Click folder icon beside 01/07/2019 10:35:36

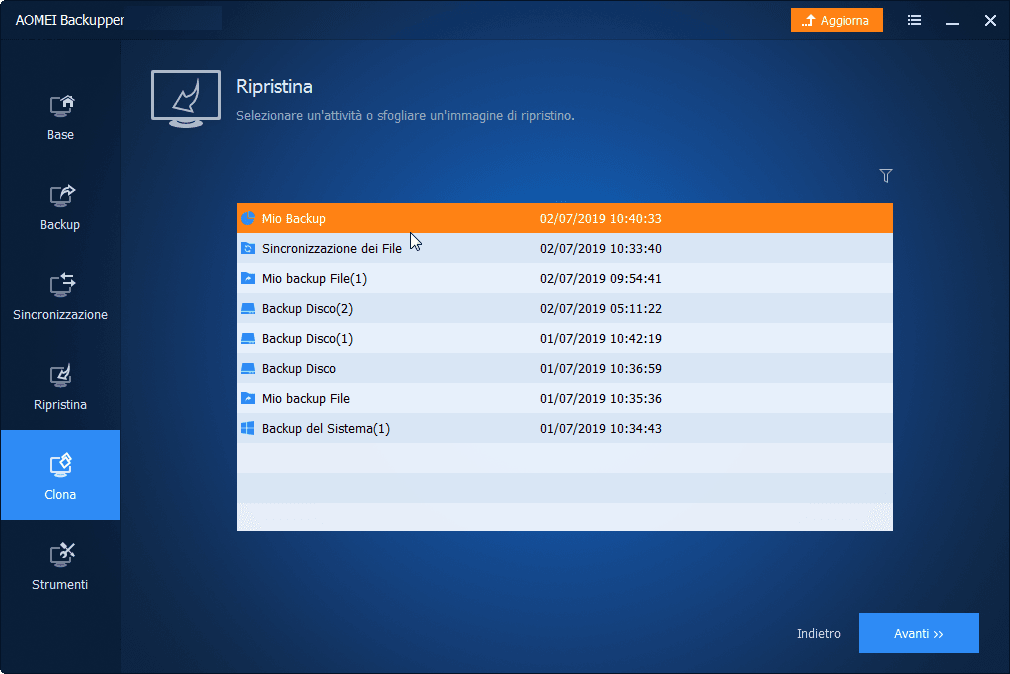tap(247, 398)
